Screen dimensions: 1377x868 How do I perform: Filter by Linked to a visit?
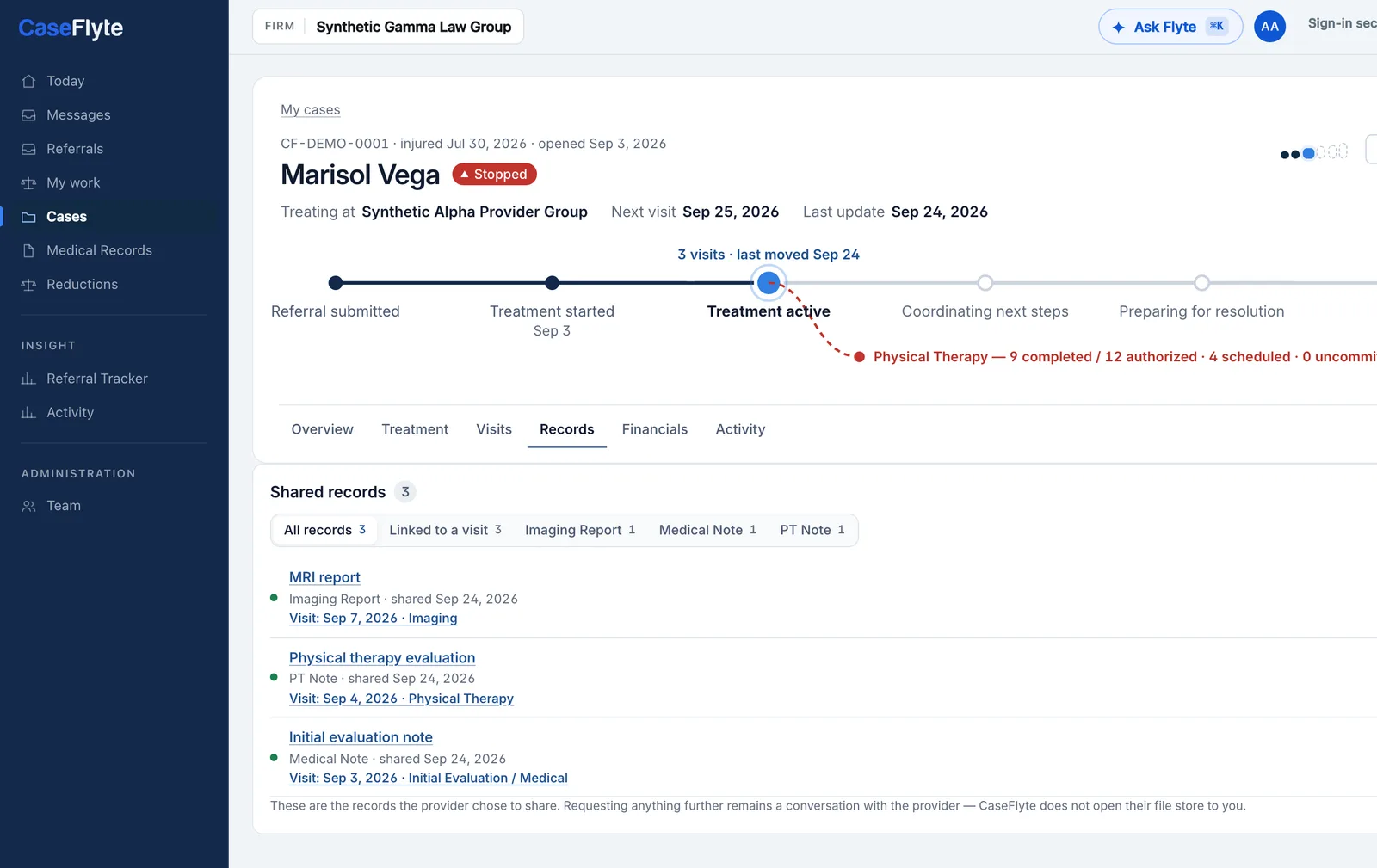click(x=445, y=530)
